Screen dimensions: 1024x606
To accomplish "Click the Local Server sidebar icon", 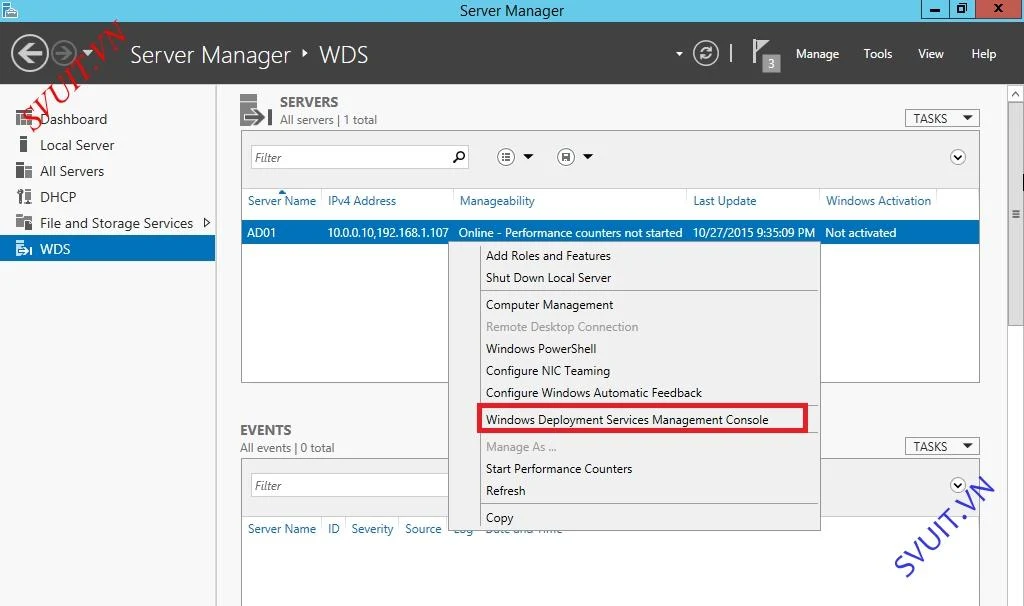I will coord(24,144).
